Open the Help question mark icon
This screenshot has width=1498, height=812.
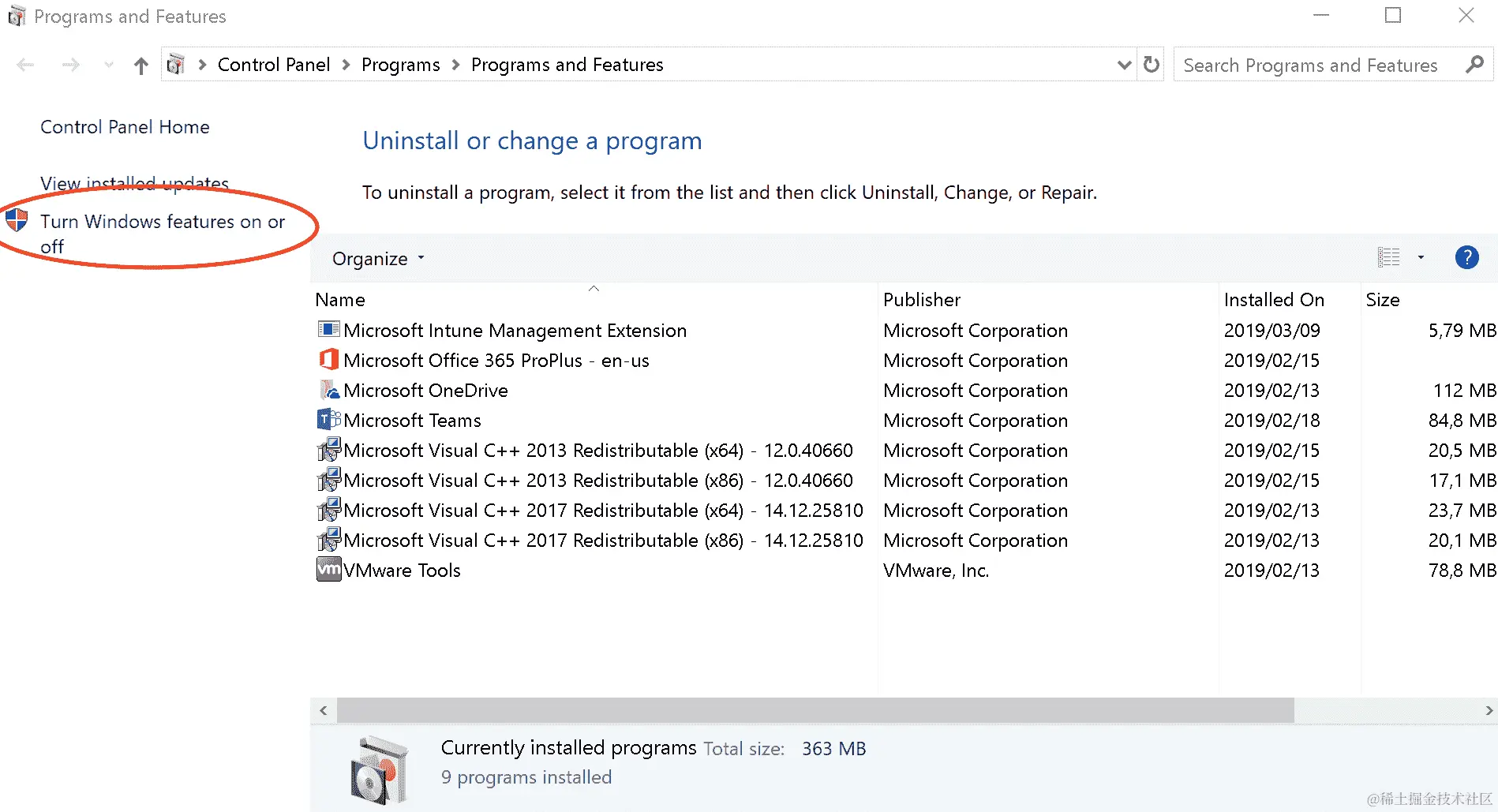[x=1466, y=257]
